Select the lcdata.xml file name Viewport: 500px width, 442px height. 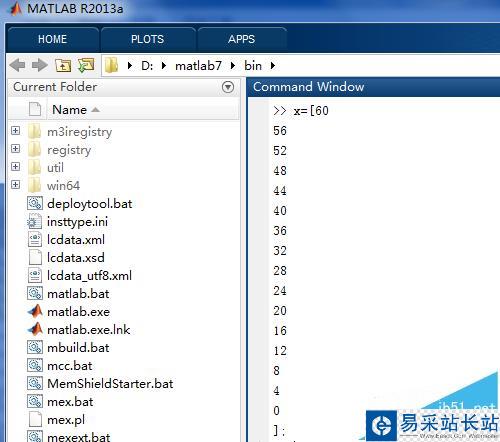pos(76,240)
